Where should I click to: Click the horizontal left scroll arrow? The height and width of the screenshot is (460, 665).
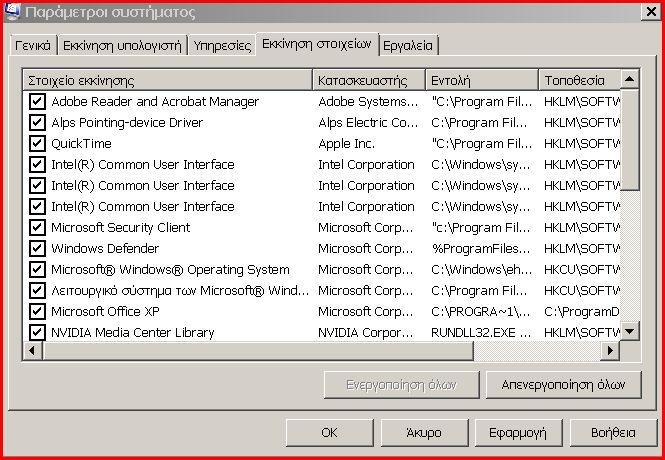click(32, 351)
